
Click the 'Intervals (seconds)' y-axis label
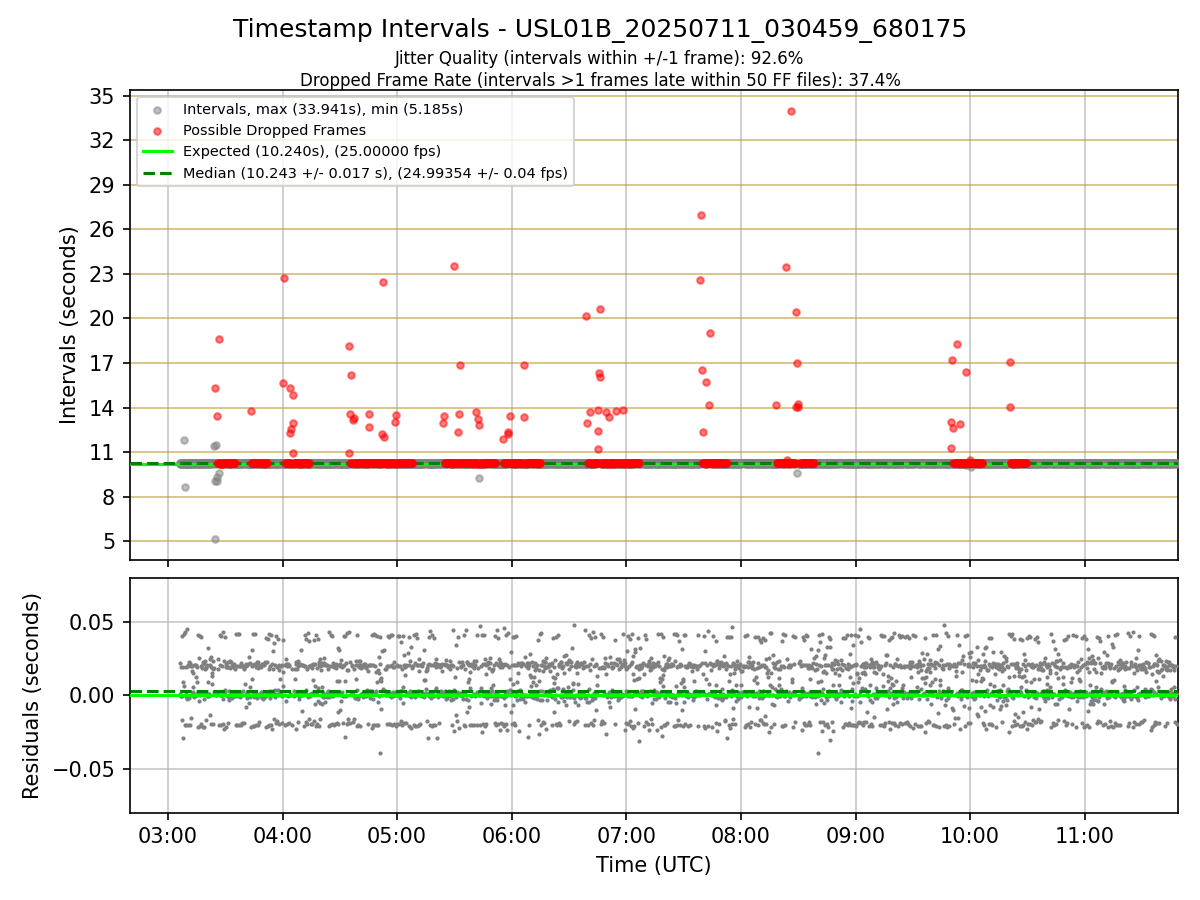68,325
